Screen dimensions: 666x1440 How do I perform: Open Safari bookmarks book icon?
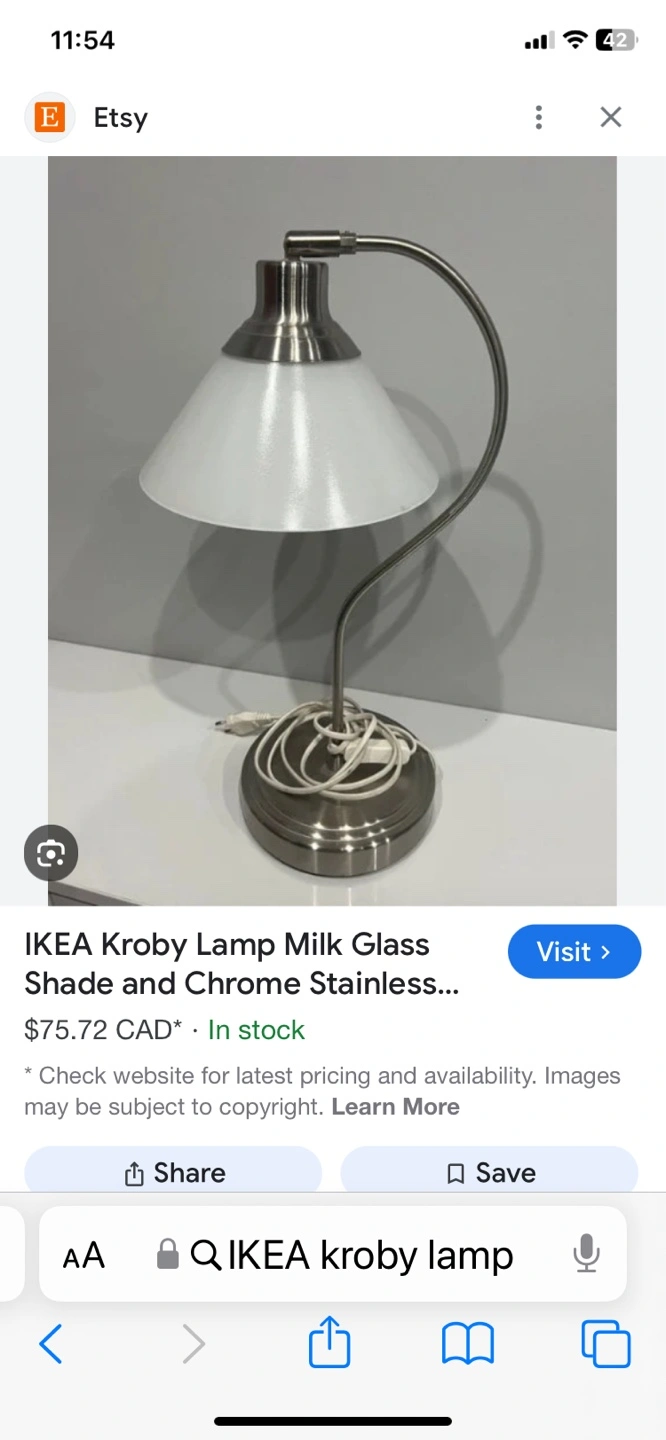(x=468, y=1344)
